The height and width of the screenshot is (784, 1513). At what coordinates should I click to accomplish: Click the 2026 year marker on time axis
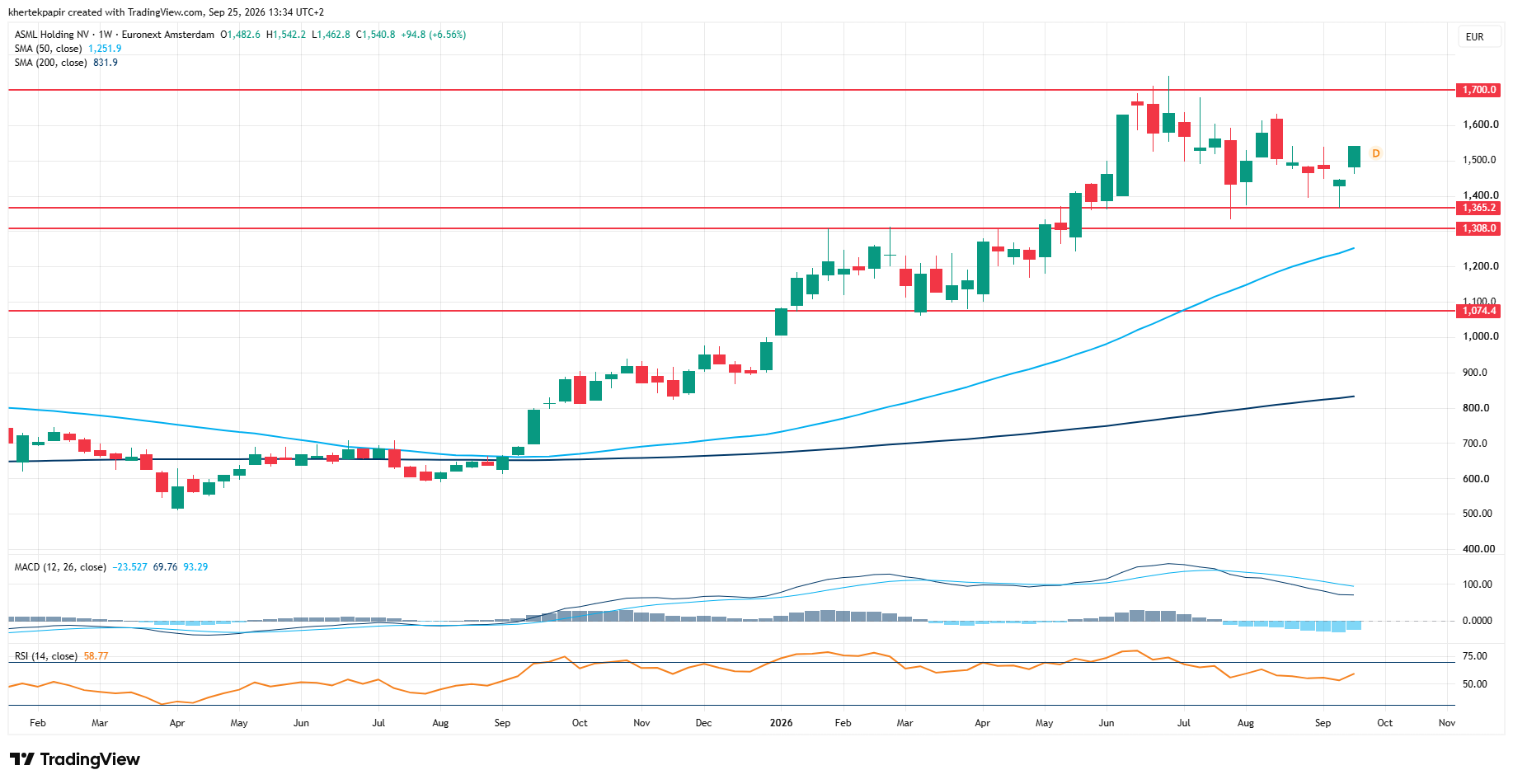781,723
